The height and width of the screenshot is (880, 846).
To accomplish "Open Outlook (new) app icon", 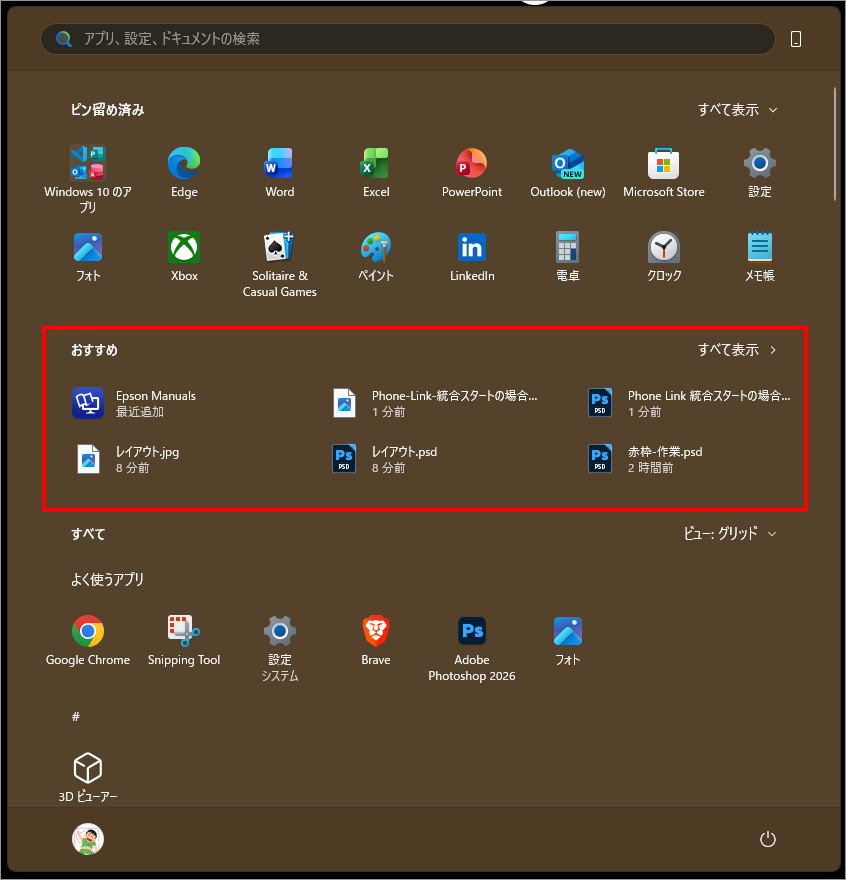I will point(568,164).
